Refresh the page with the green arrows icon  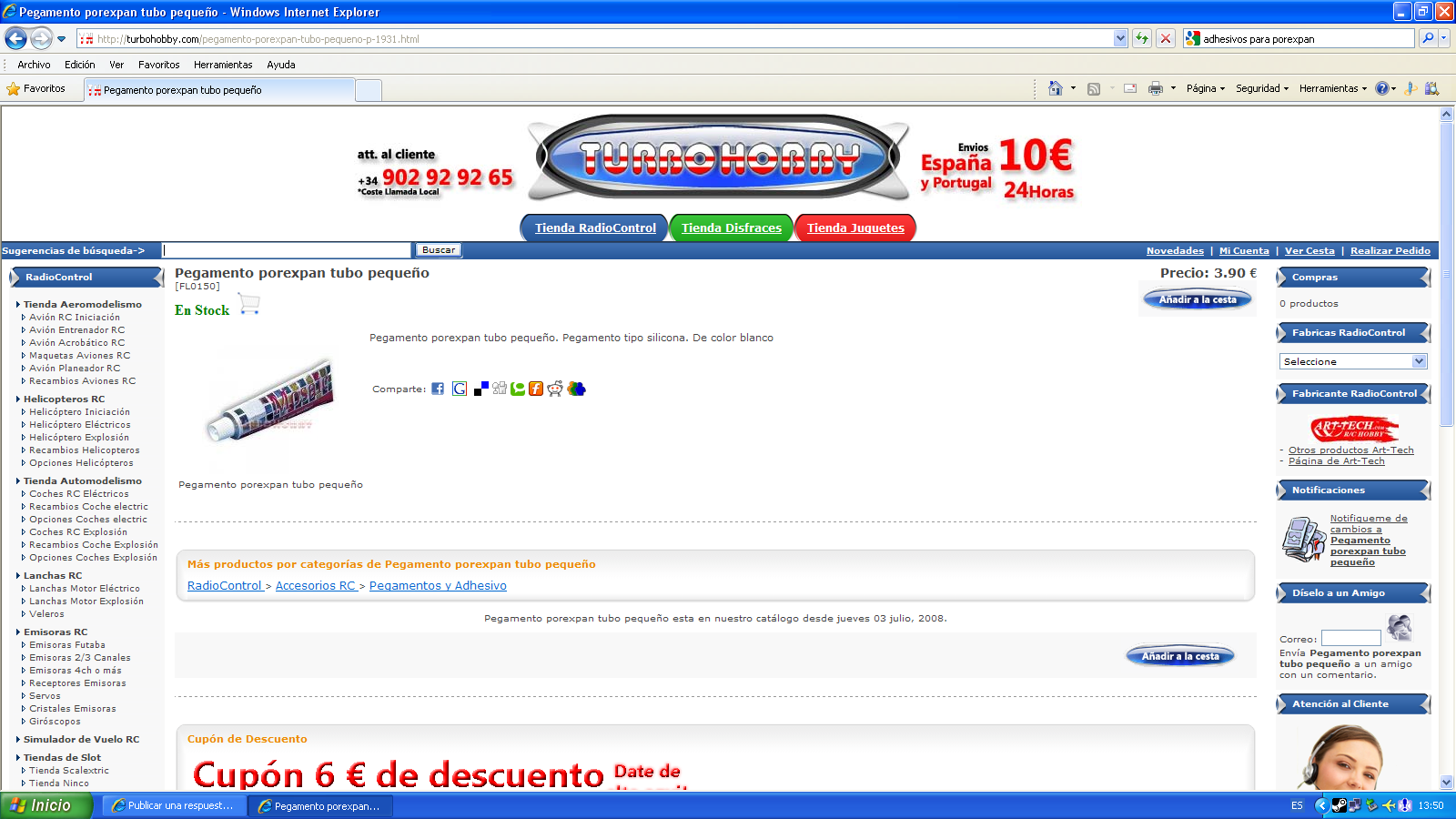point(1141,38)
